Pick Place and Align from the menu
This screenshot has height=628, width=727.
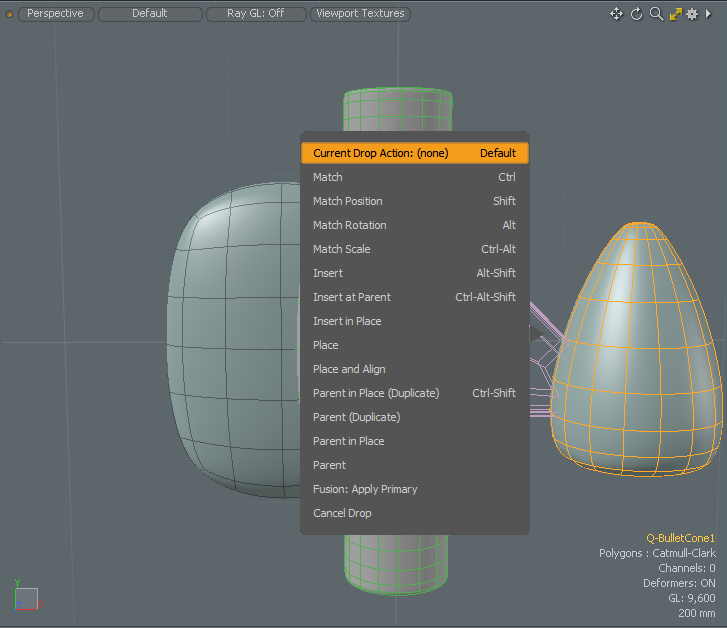(x=349, y=369)
